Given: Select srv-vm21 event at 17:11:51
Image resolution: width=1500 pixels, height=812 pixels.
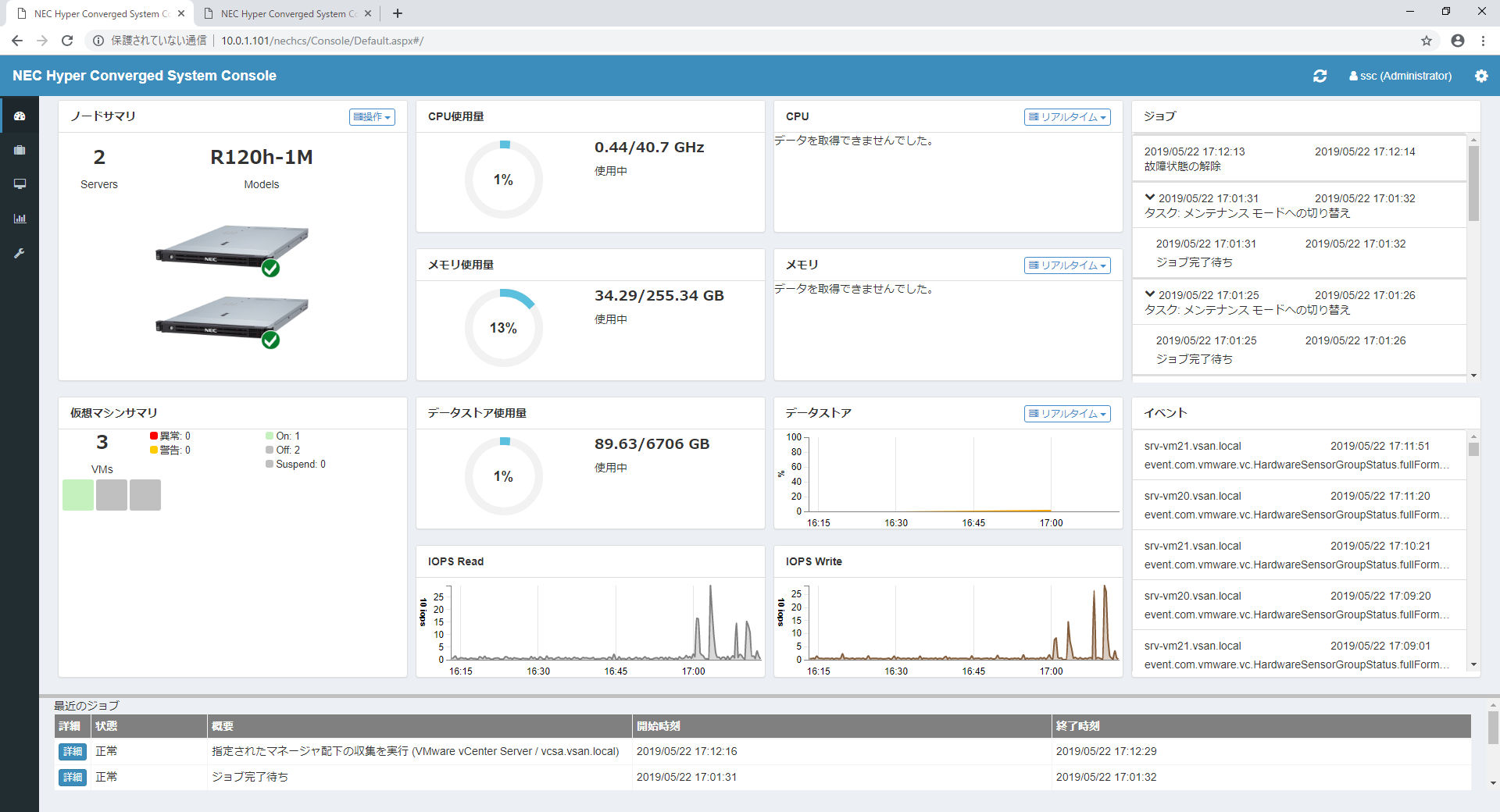Looking at the screenshot, I should point(1299,455).
